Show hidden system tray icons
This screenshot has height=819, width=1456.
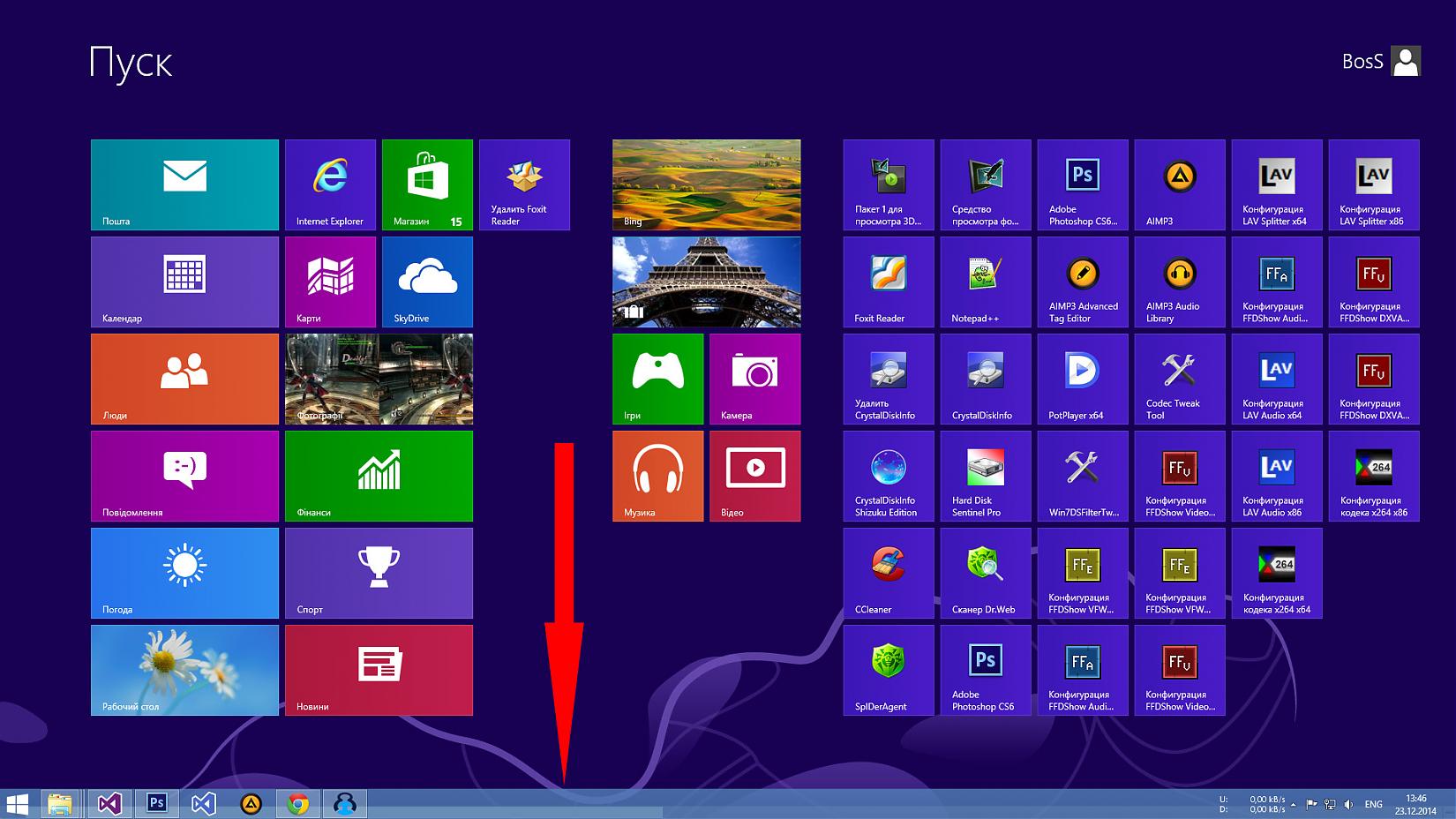[1294, 804]
